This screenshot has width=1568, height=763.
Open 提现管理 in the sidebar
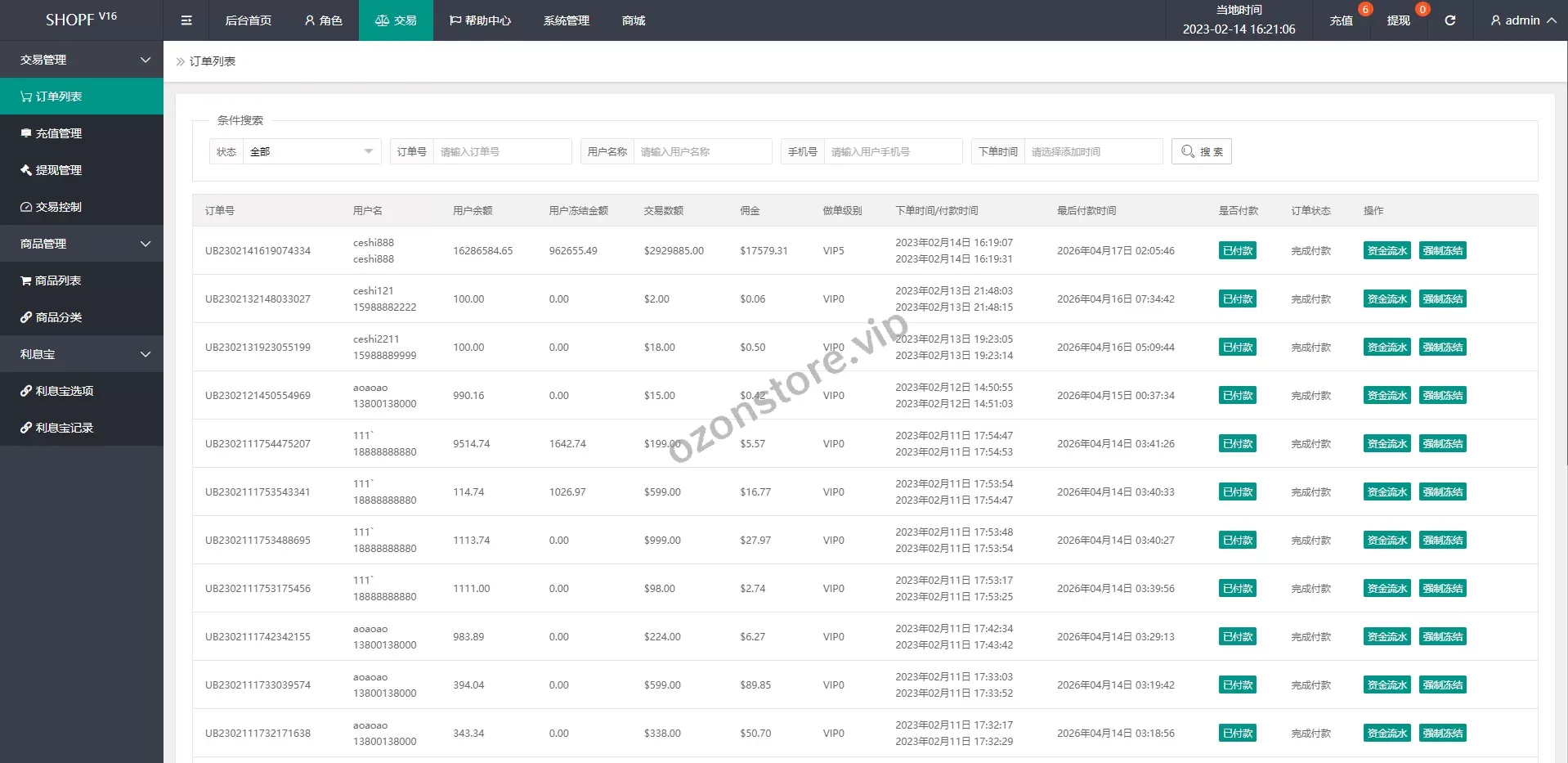point(58,170)
